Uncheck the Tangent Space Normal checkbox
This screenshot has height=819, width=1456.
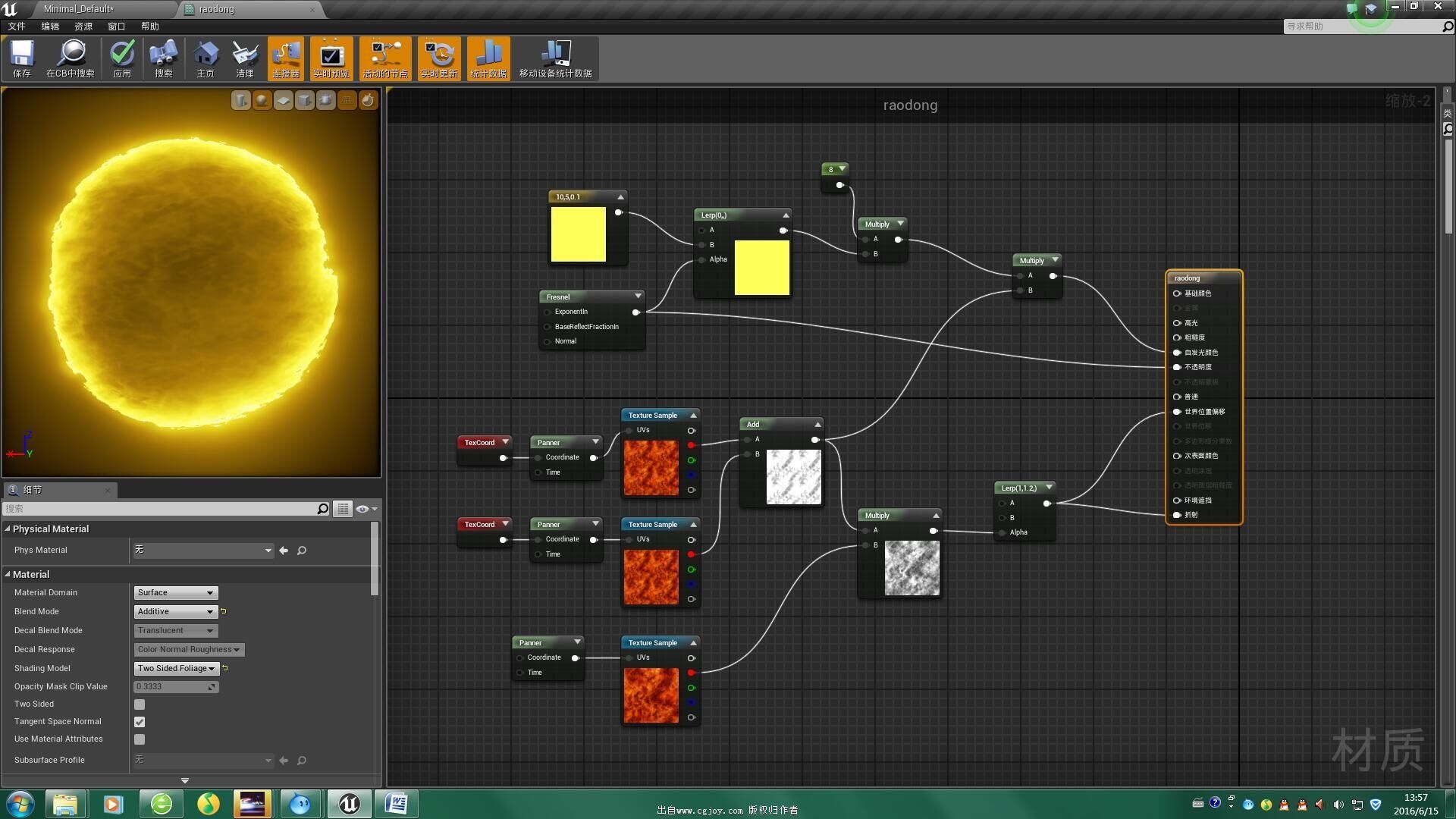tap(140, 722)
